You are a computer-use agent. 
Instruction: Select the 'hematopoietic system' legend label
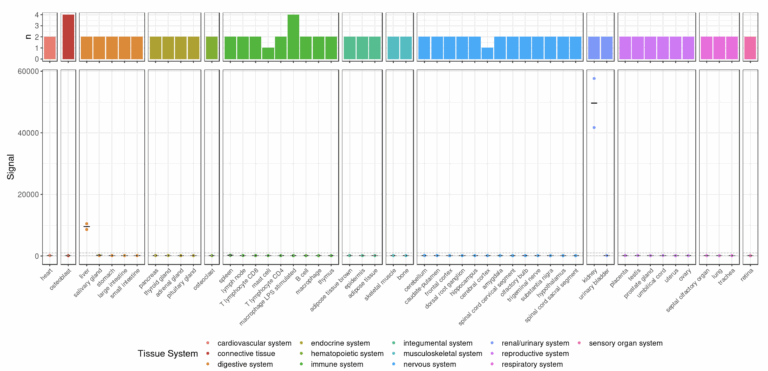[347, 353]
